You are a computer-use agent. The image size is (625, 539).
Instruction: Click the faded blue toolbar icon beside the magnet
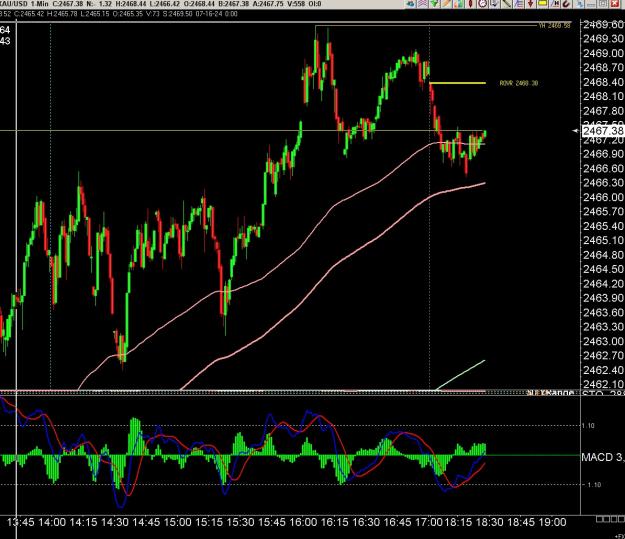[579, 4]
